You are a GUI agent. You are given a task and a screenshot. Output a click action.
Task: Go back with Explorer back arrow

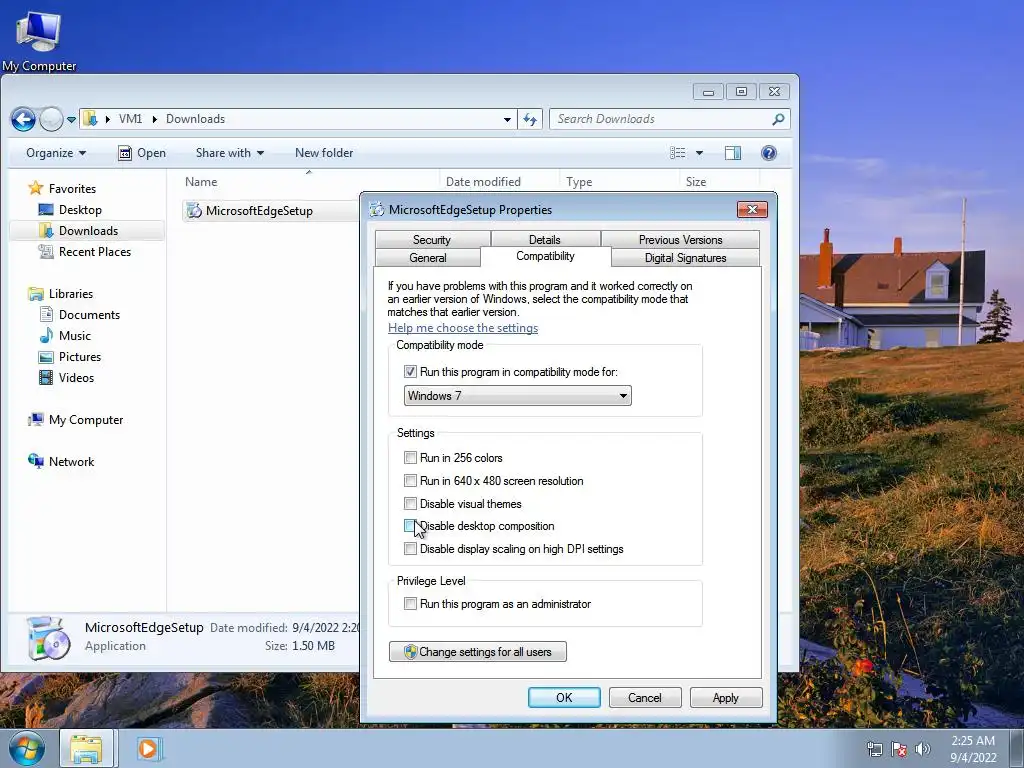[23, 120]
